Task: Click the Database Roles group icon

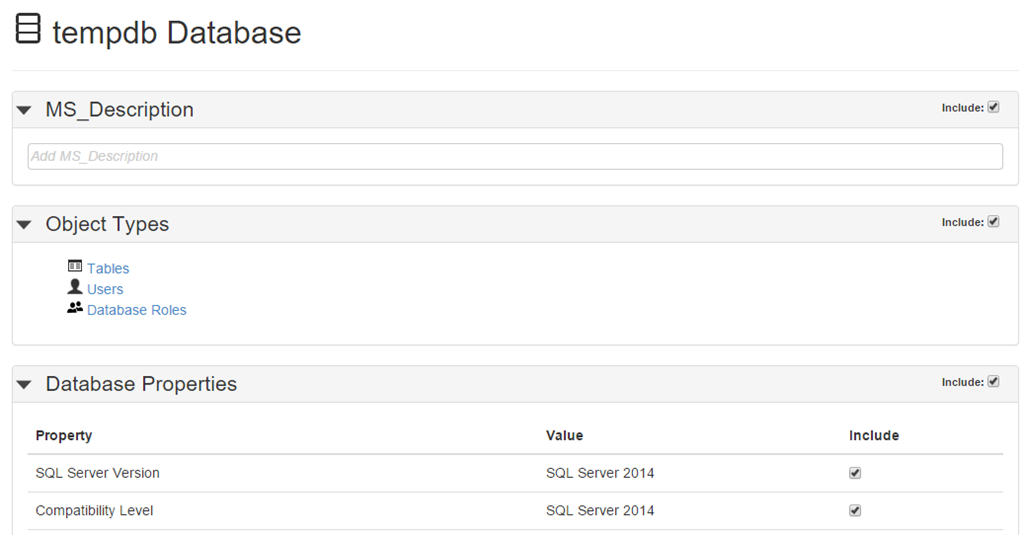Action: tap(75, 308)
